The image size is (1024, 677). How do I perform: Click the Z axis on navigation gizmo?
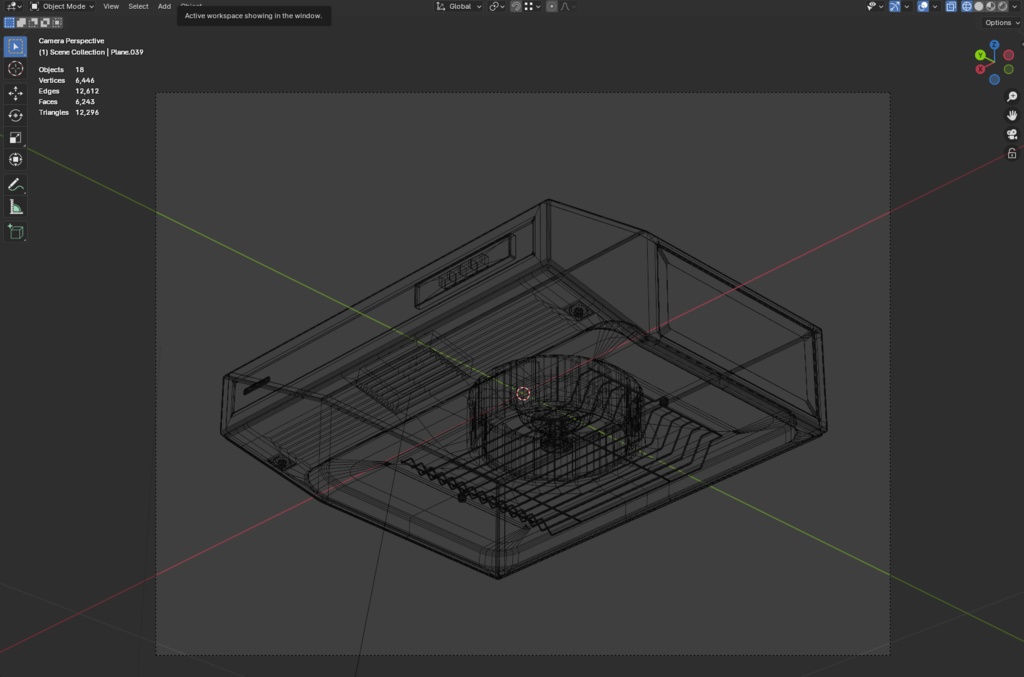coord(994,45)
